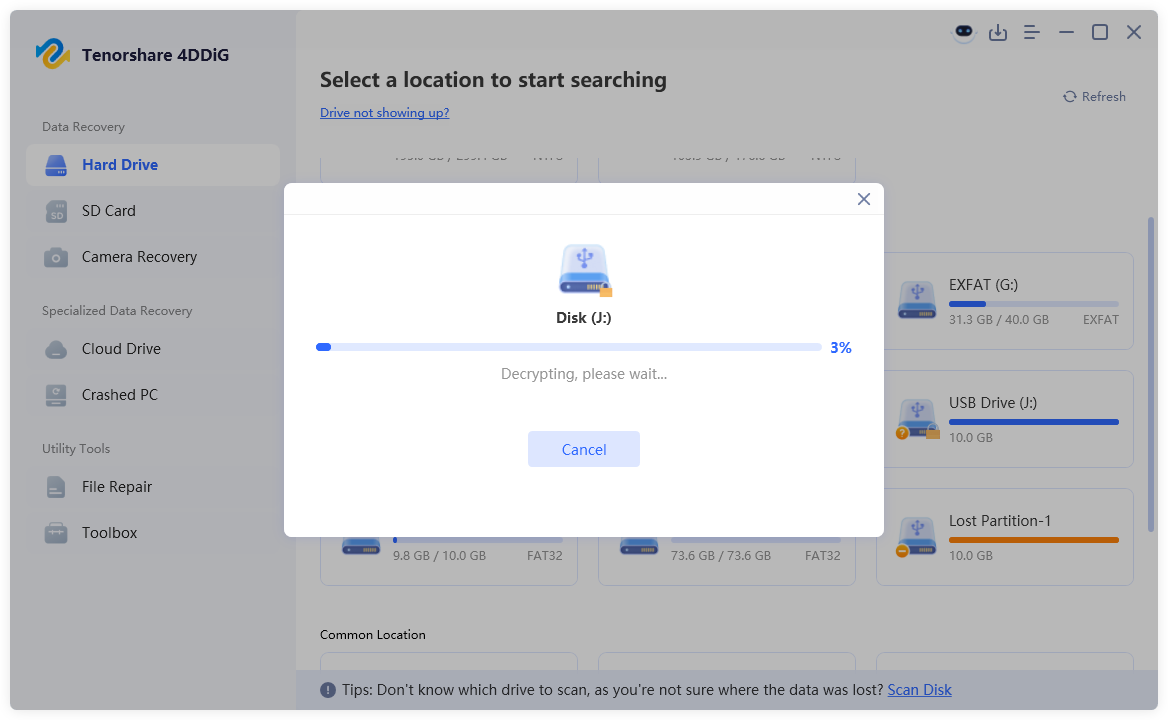Open the chatbot assistant icon
This screenshot has width=1168, height=720.
(x=963, y=32)
